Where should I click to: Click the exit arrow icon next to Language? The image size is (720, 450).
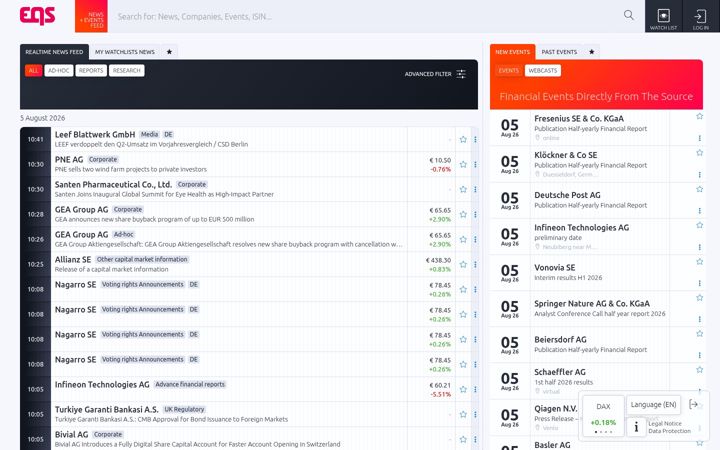(694, 405)
